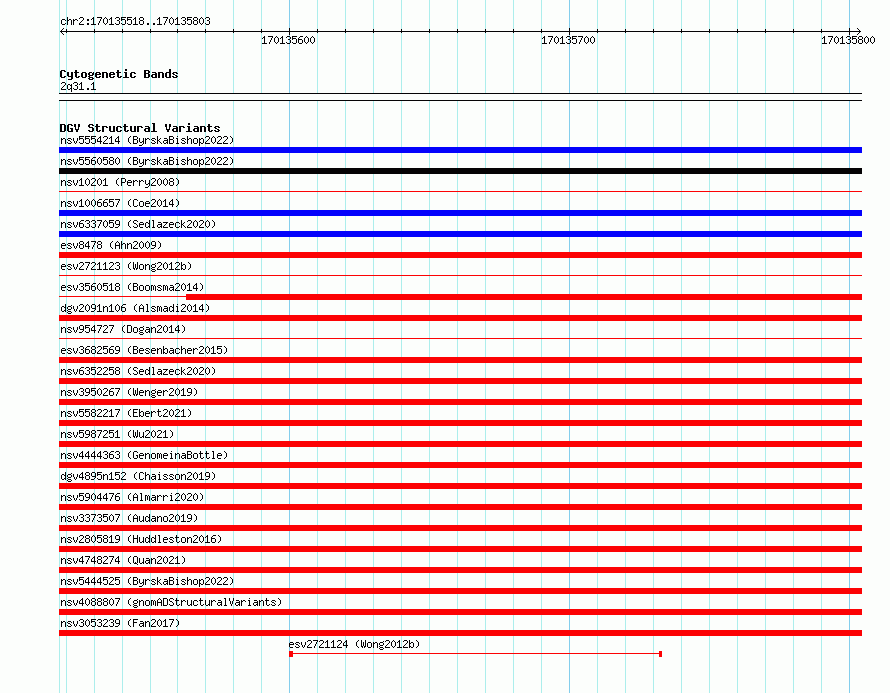This screenshot has width=890, height=693.
Task: Click the red bar for nsv3053239
Action: (x=460, y=633)
